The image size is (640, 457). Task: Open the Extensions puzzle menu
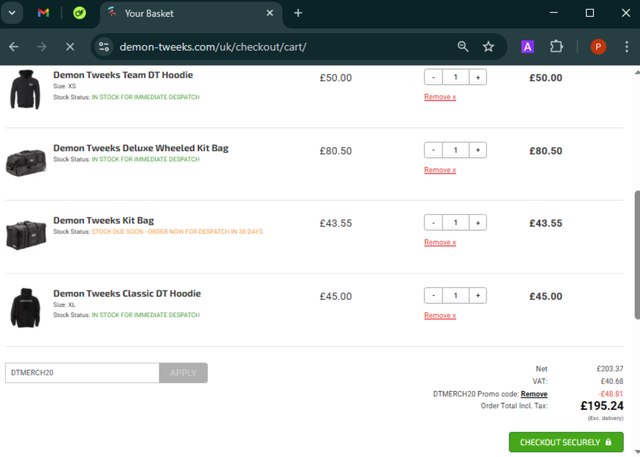coord(556,47)
